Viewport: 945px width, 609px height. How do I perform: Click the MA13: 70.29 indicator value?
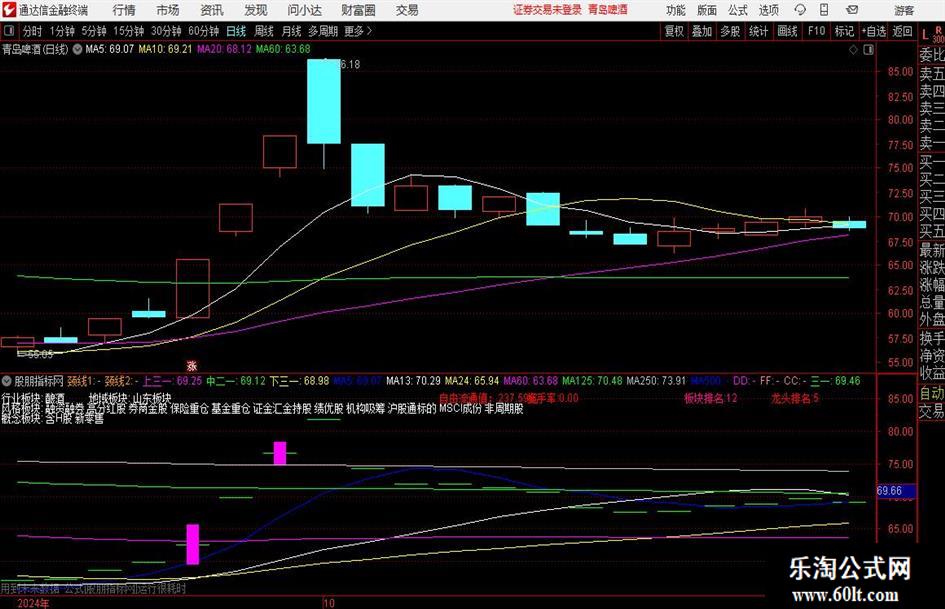(413, 380)
